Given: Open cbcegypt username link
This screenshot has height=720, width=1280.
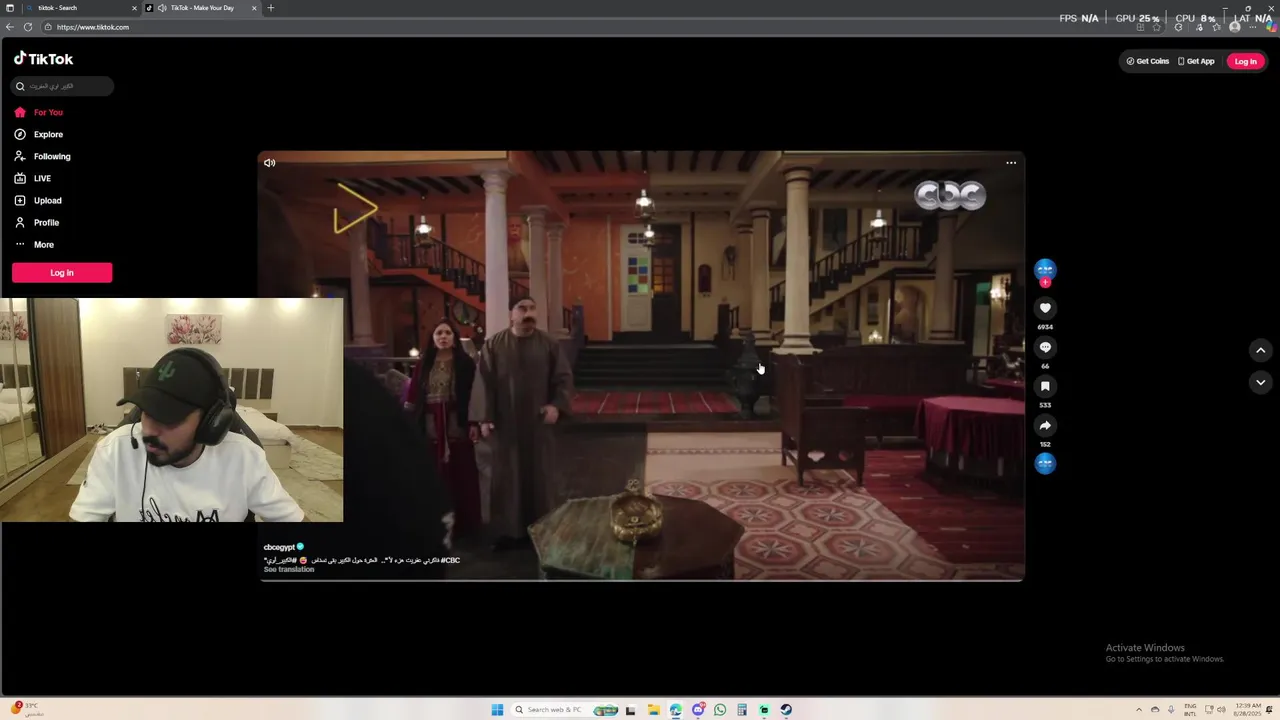Looking at the screenshot, I should [x=279, y=547].
